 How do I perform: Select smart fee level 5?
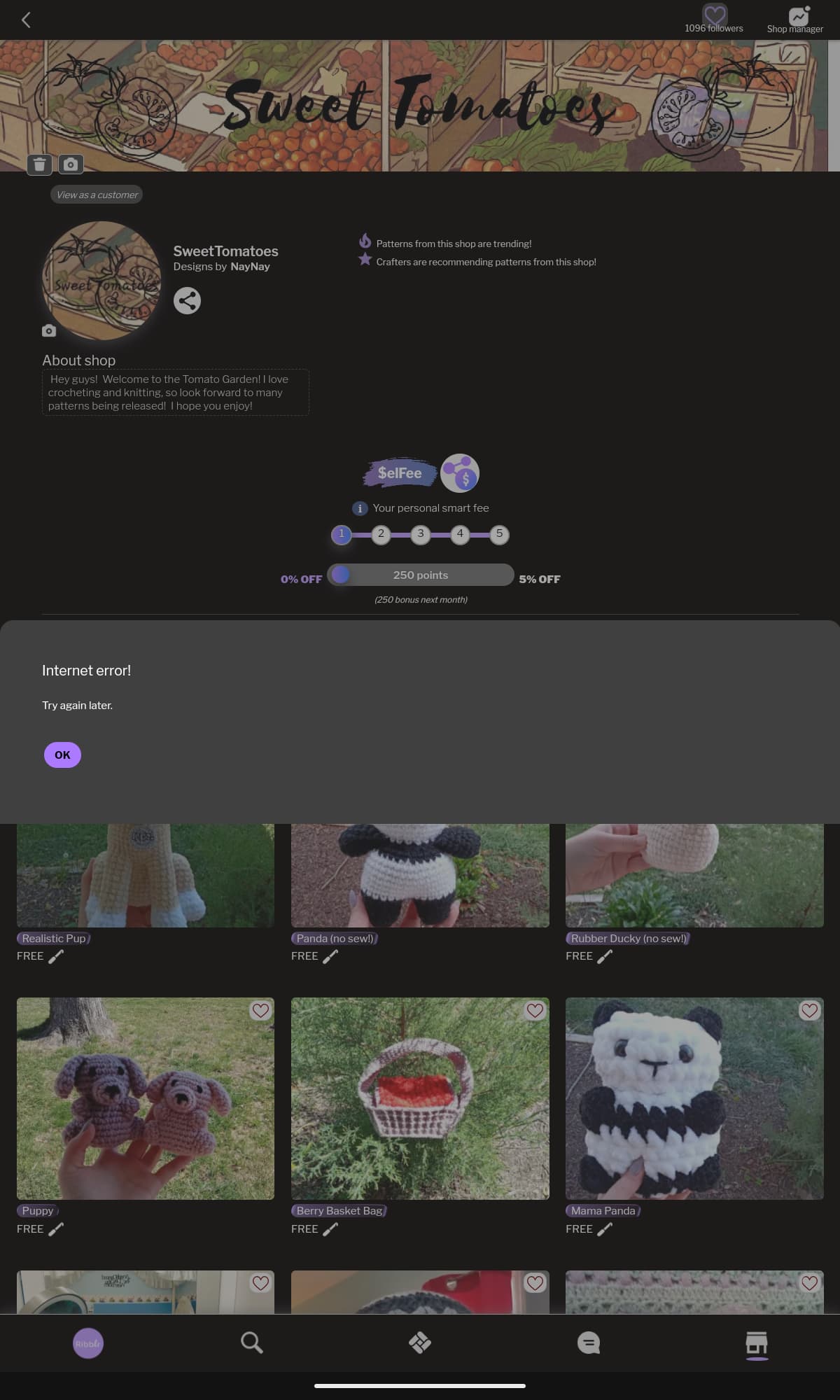point(499,534)
